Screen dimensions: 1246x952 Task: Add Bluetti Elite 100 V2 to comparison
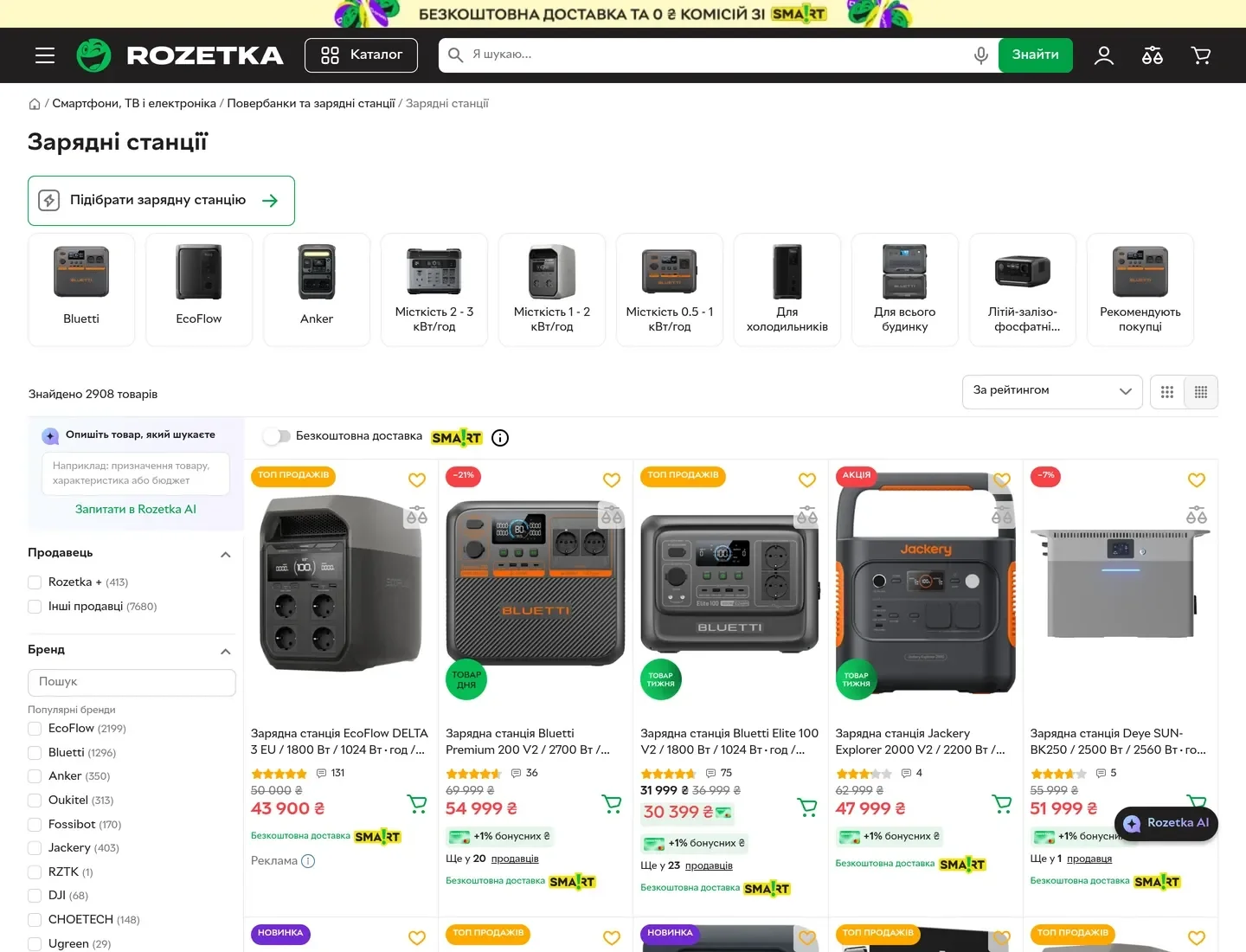807,516
